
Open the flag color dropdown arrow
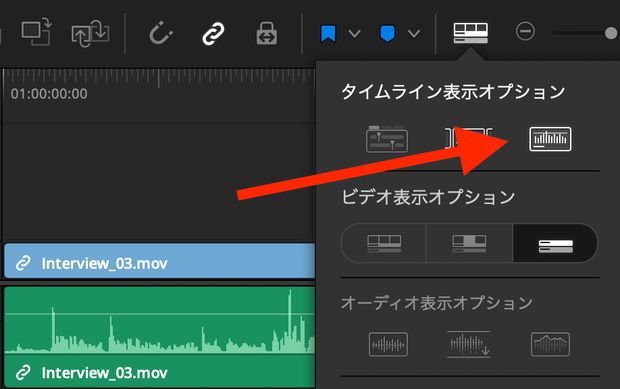[355, 33]
